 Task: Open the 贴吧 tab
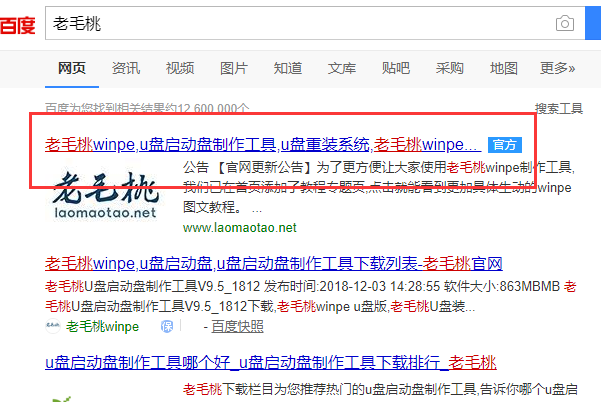396,68
